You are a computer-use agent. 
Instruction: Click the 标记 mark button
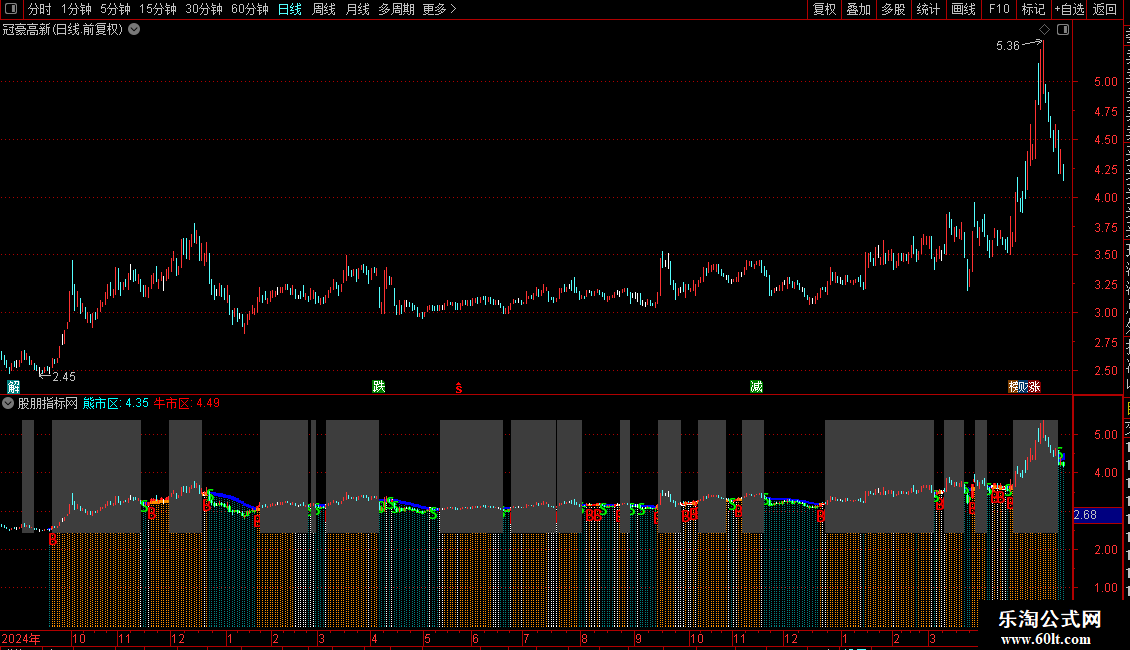coord(1033,9)
